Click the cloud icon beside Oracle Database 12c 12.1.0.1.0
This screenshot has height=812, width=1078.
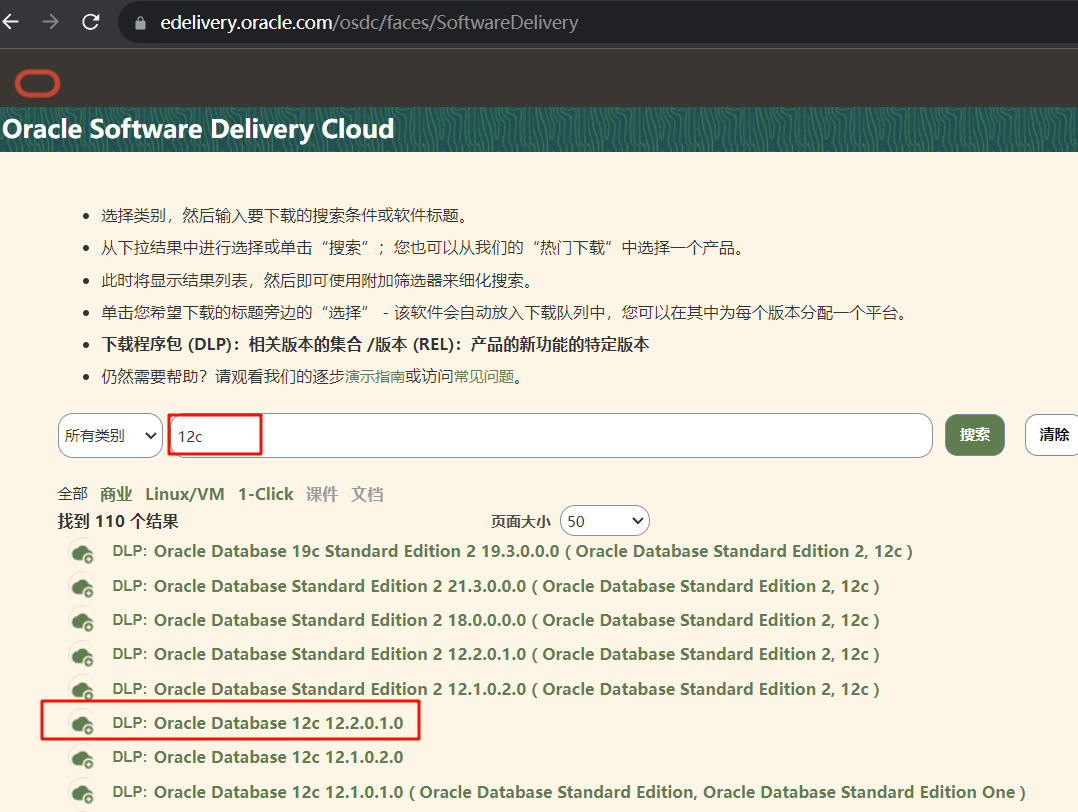click(83, 791)
